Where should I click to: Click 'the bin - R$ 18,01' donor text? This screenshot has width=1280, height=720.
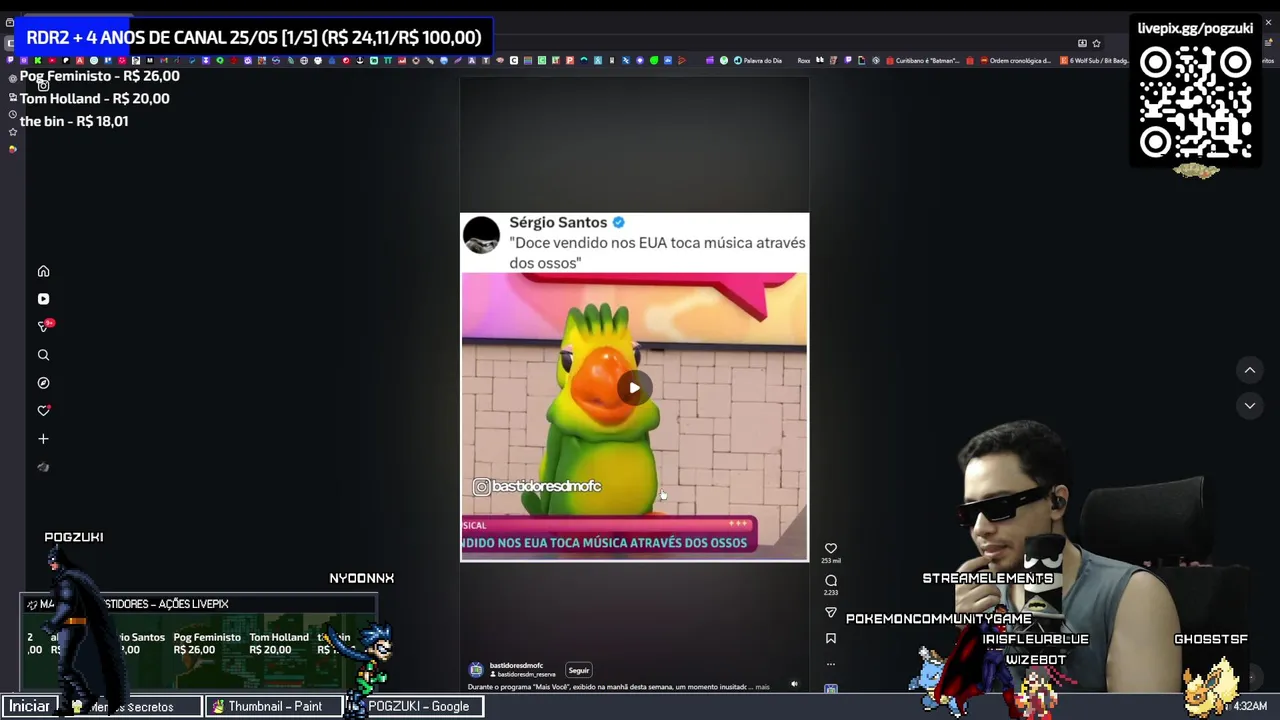tap(74, 121)
